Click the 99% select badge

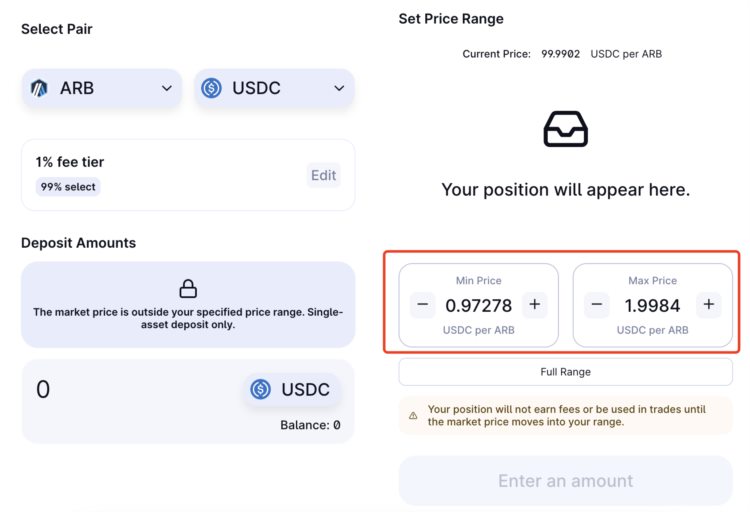pyautogui.click(x=68, y=187)
